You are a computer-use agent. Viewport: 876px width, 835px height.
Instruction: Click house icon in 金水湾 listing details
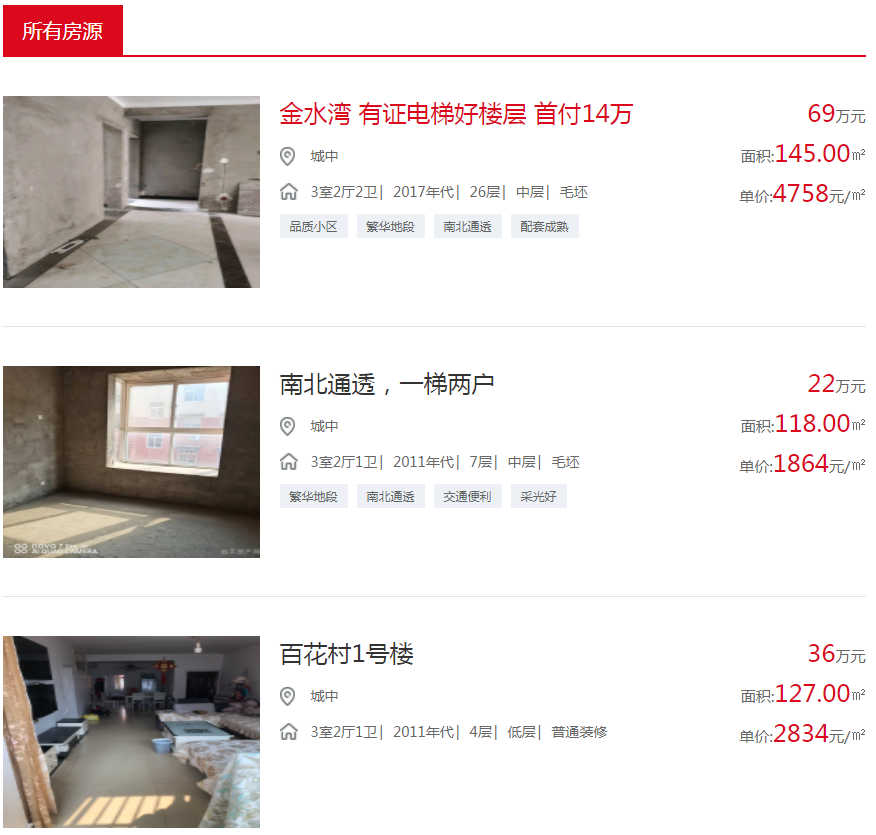(x=288, y=192)
